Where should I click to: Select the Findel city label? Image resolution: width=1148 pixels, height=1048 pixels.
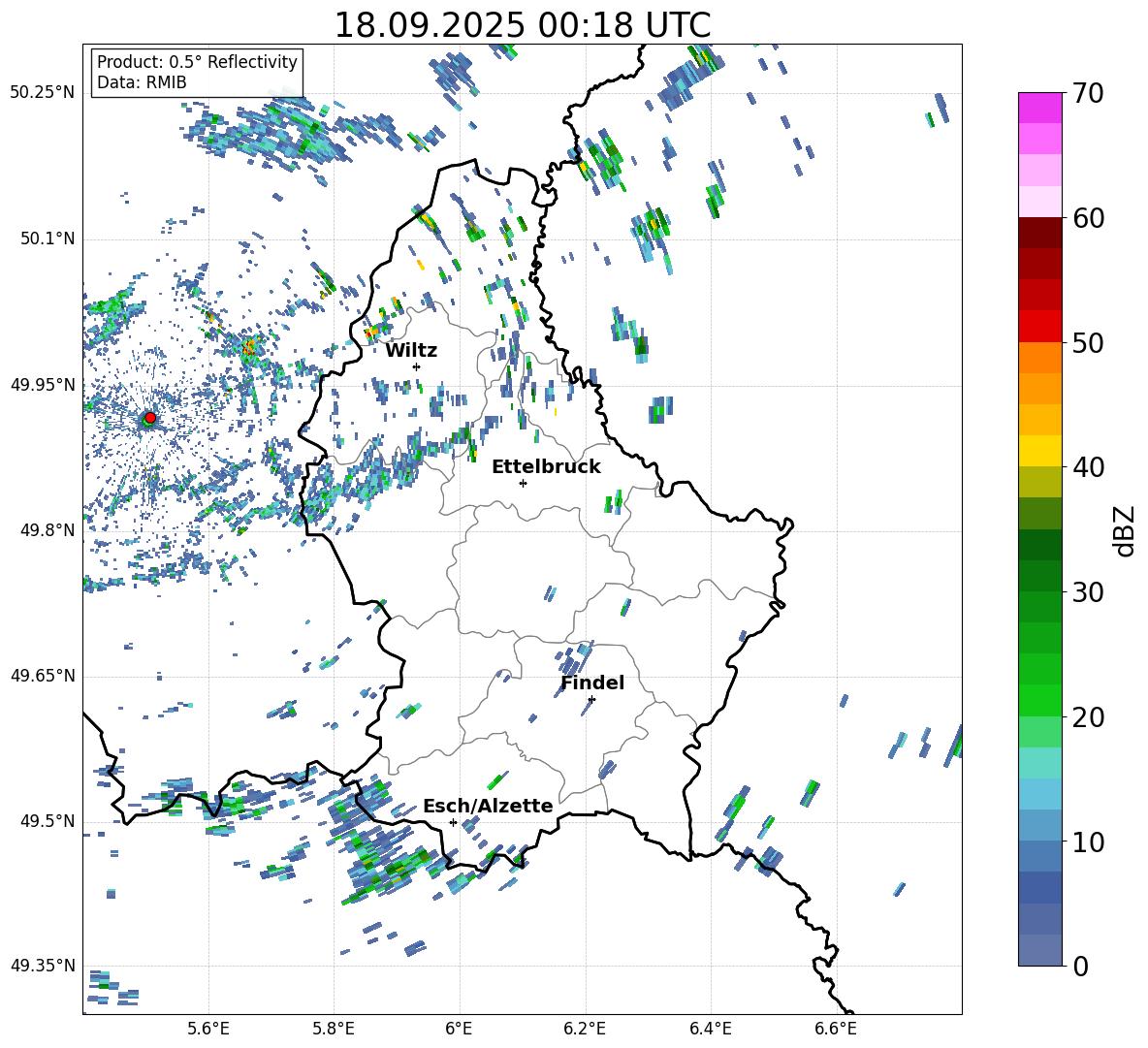[x=592, y=683]
